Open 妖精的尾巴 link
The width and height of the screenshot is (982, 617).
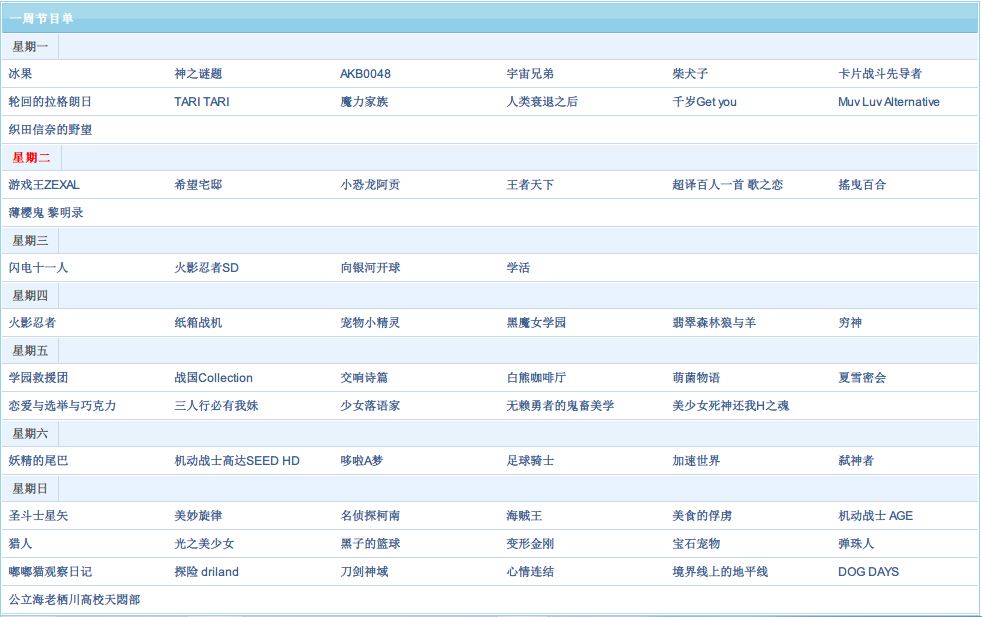click(38, 460)
